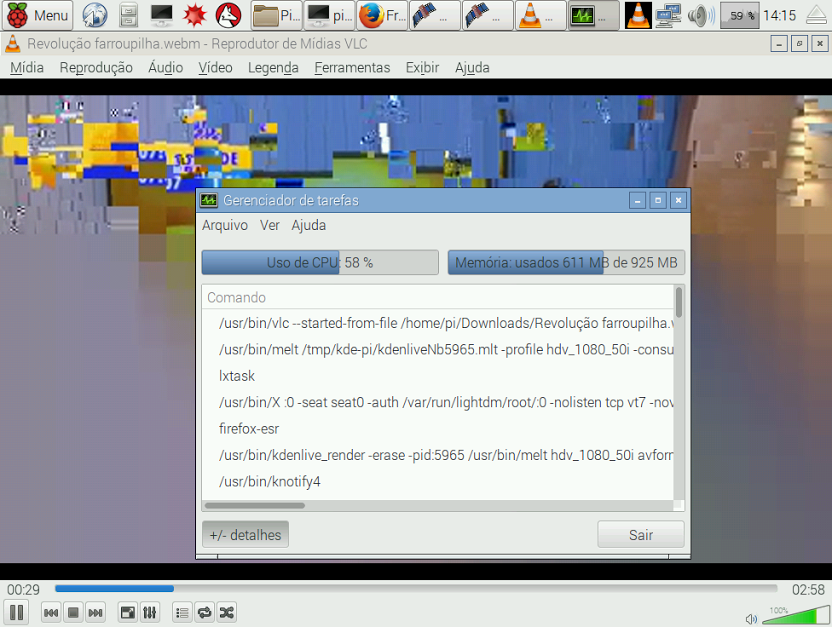Open the Áudio menu in VLC
832x627 pixels.
pos(166,67)
